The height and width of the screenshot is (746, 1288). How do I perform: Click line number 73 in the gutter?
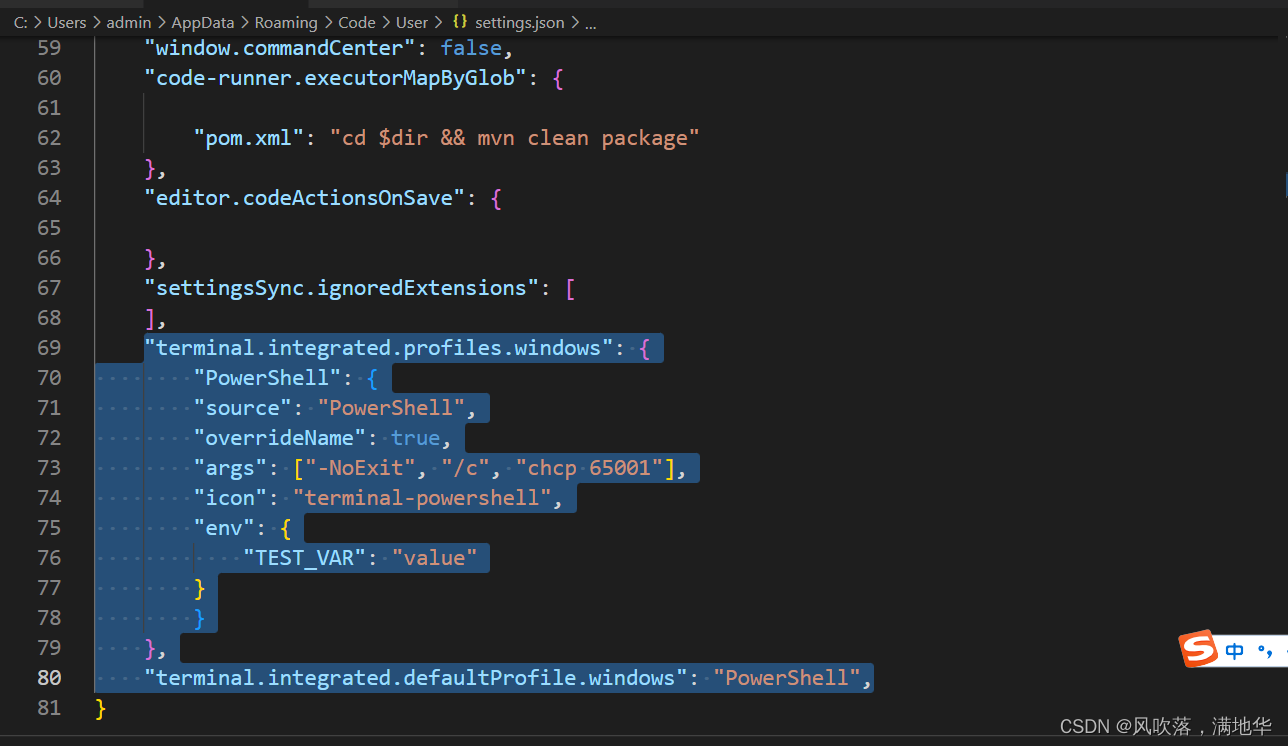point(49,468)
